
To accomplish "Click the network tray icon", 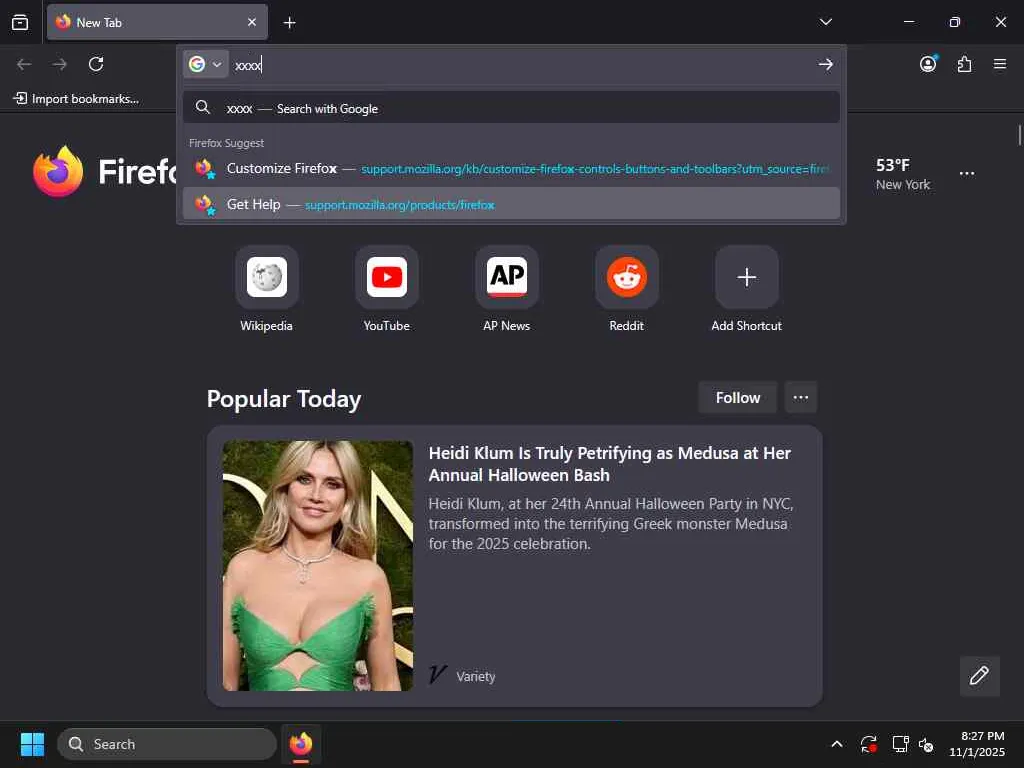I will [901, 744].
